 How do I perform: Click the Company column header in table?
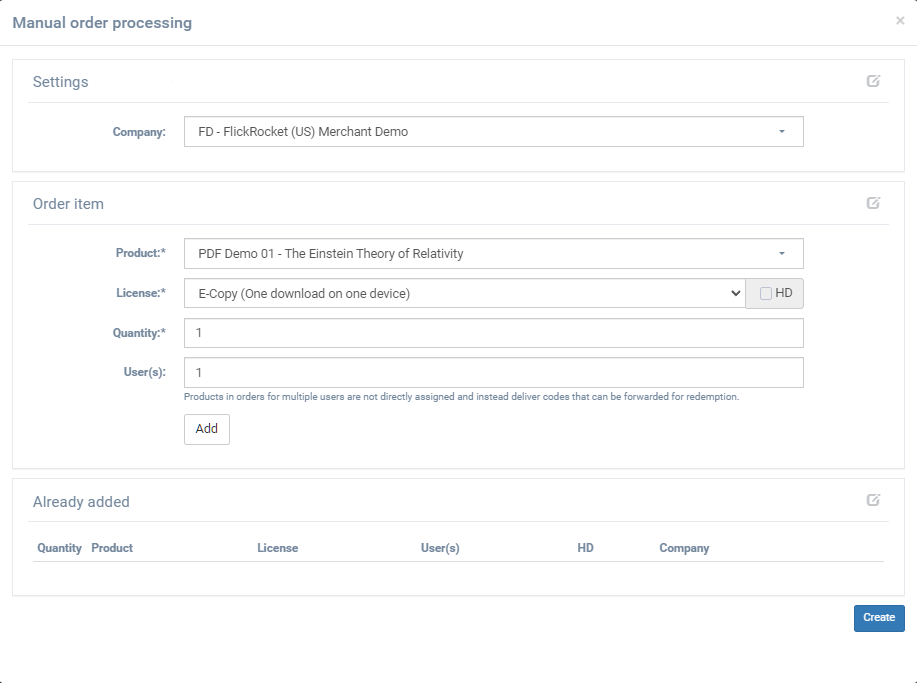coord(684,548)
